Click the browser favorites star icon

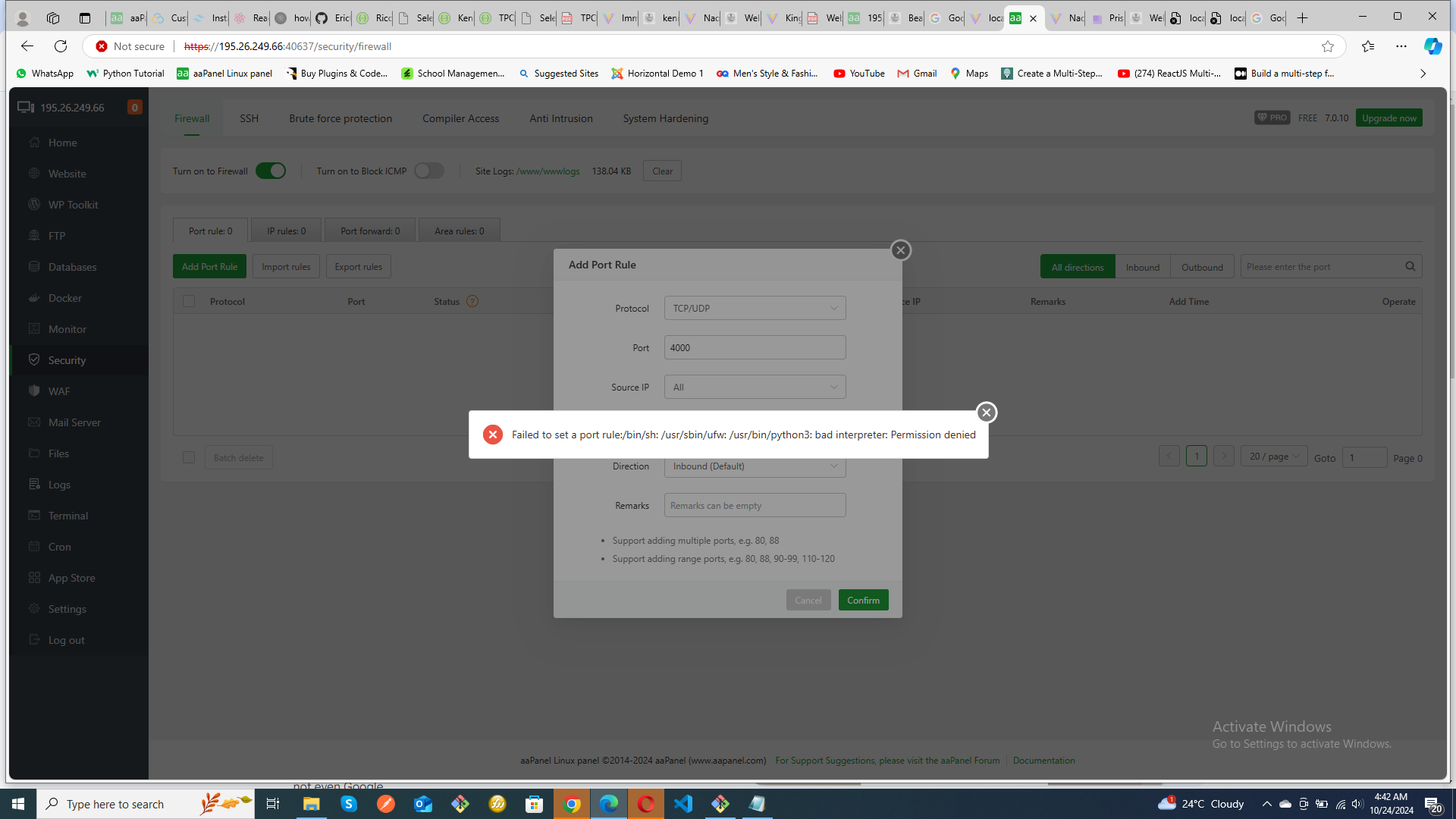[x=1327, y=46]
